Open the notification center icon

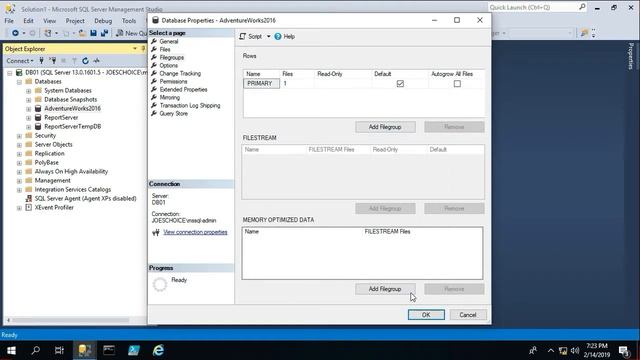(624, 351)
